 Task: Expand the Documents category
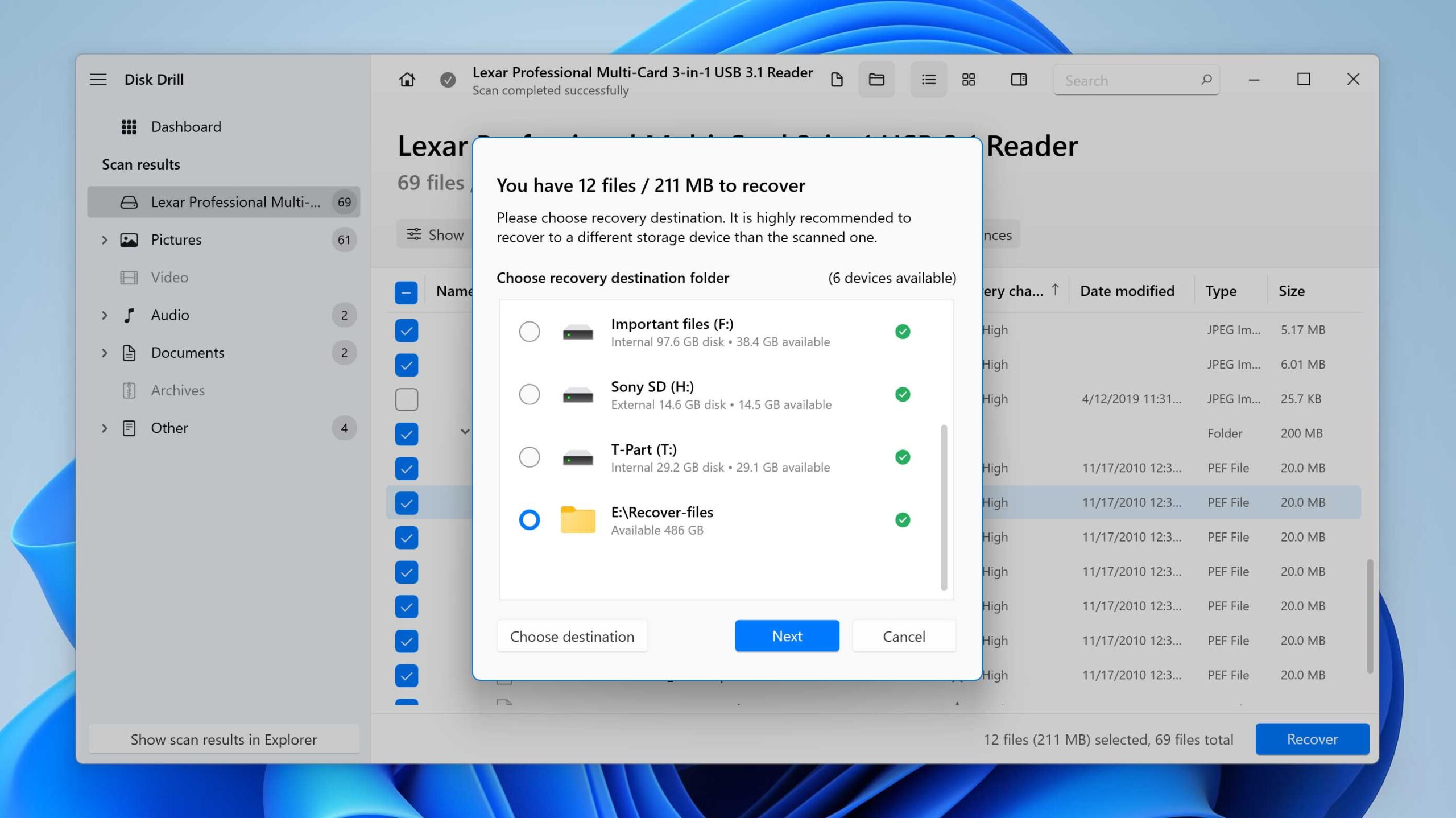(x=105, y=353)
